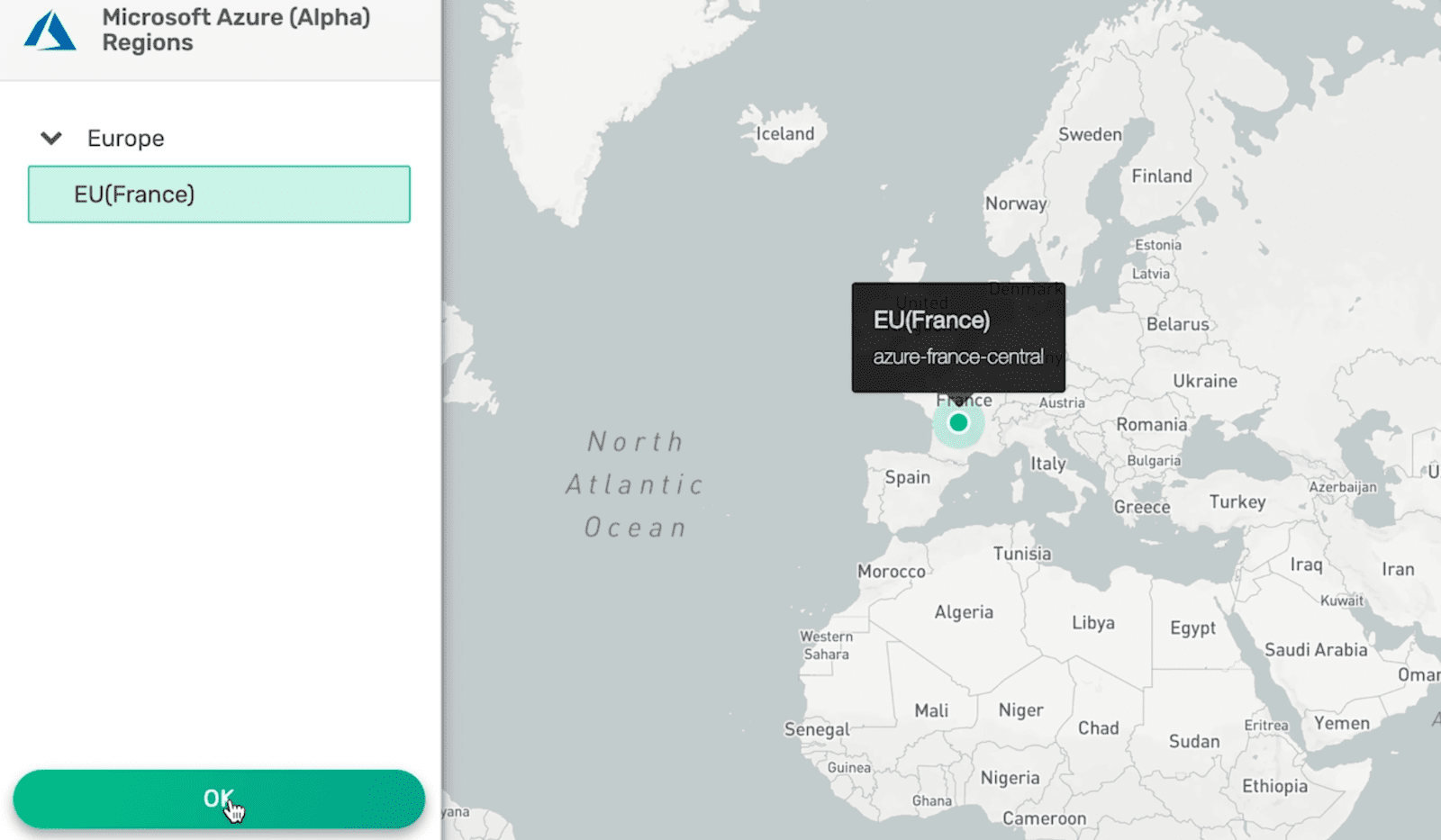Viewport: 1441px width, 840px height.
Task: Click the Libya label on the map
Action: [x=1093, y=623]
